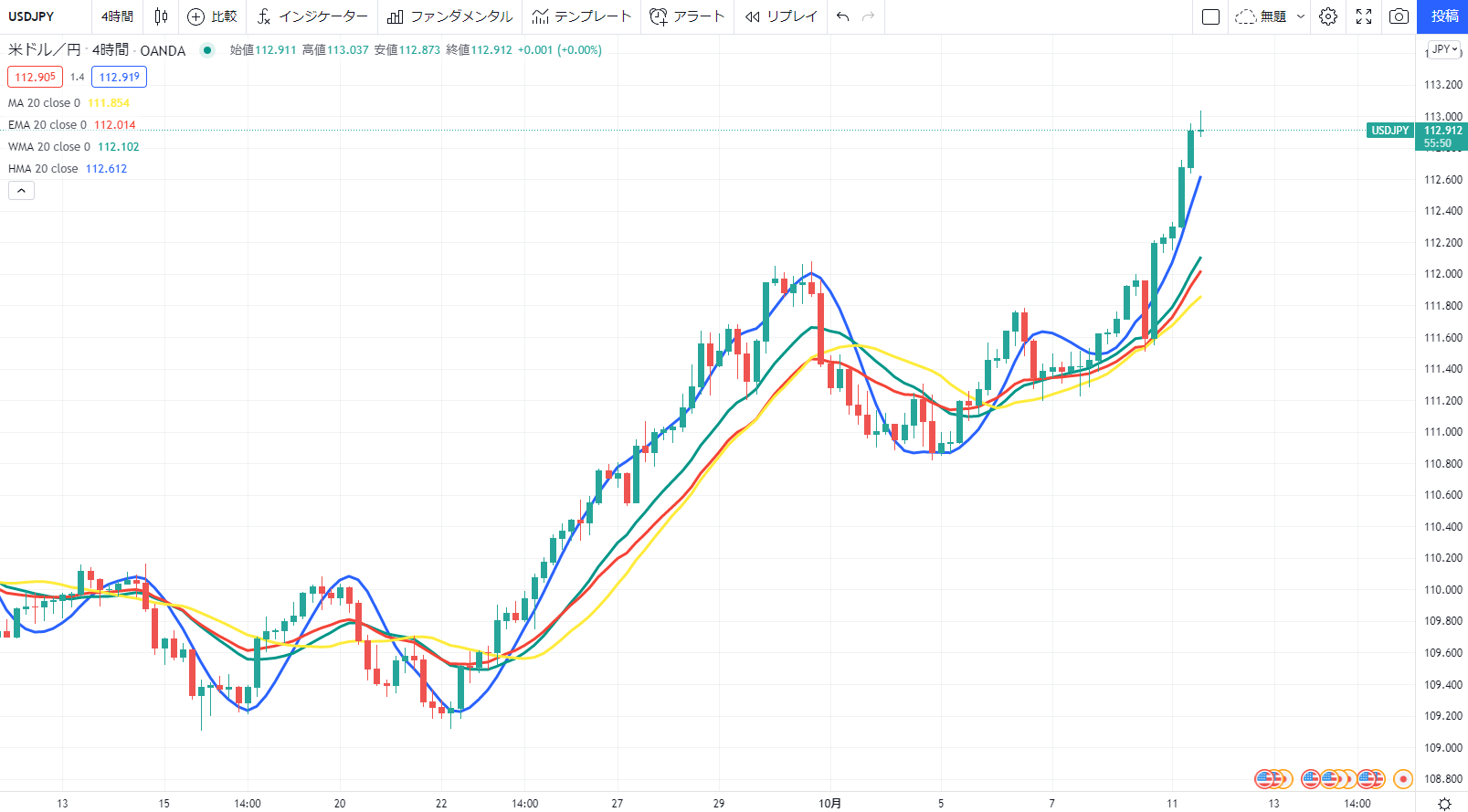Click the MA value 111.854
Screen dimensions: 1468x812
109,103
